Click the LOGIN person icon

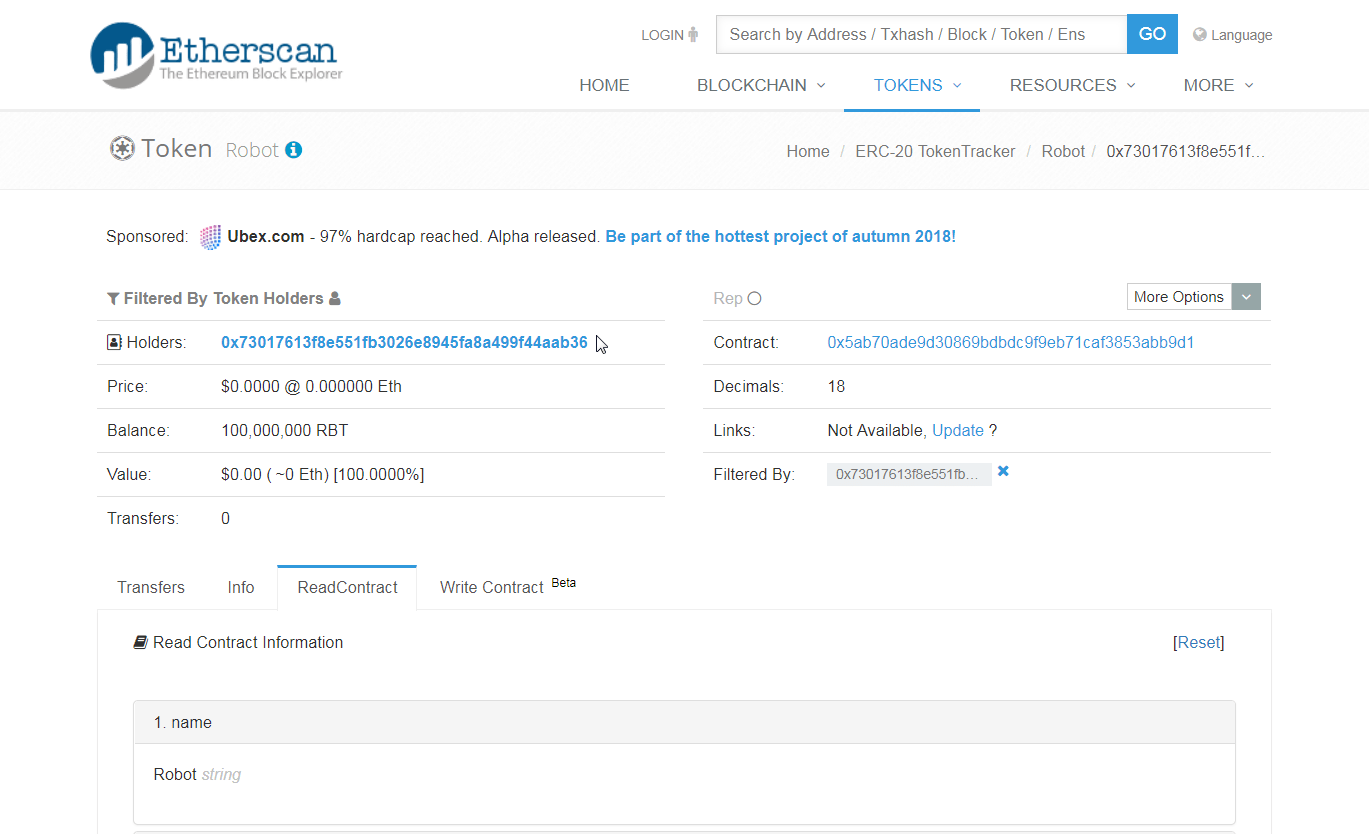coord(692,34)
